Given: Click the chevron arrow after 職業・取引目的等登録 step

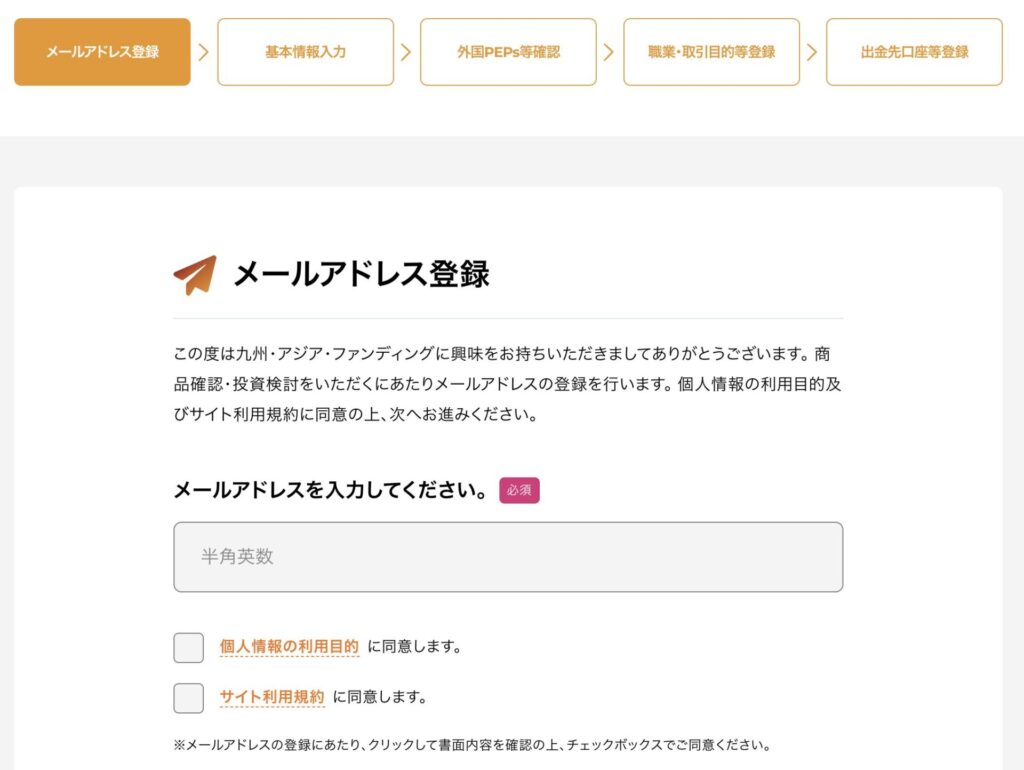Looking at the screenshot, I should [x=812, y=52].
